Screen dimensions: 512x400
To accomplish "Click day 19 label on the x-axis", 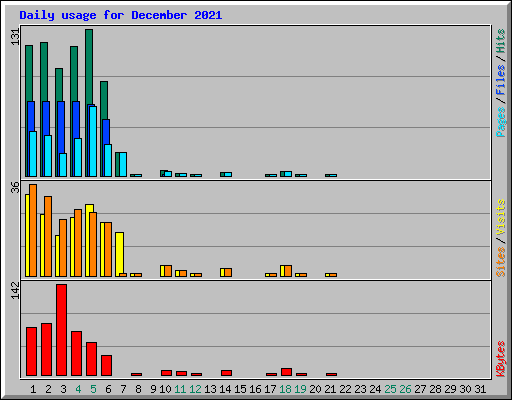I will (x=300, y=389).
